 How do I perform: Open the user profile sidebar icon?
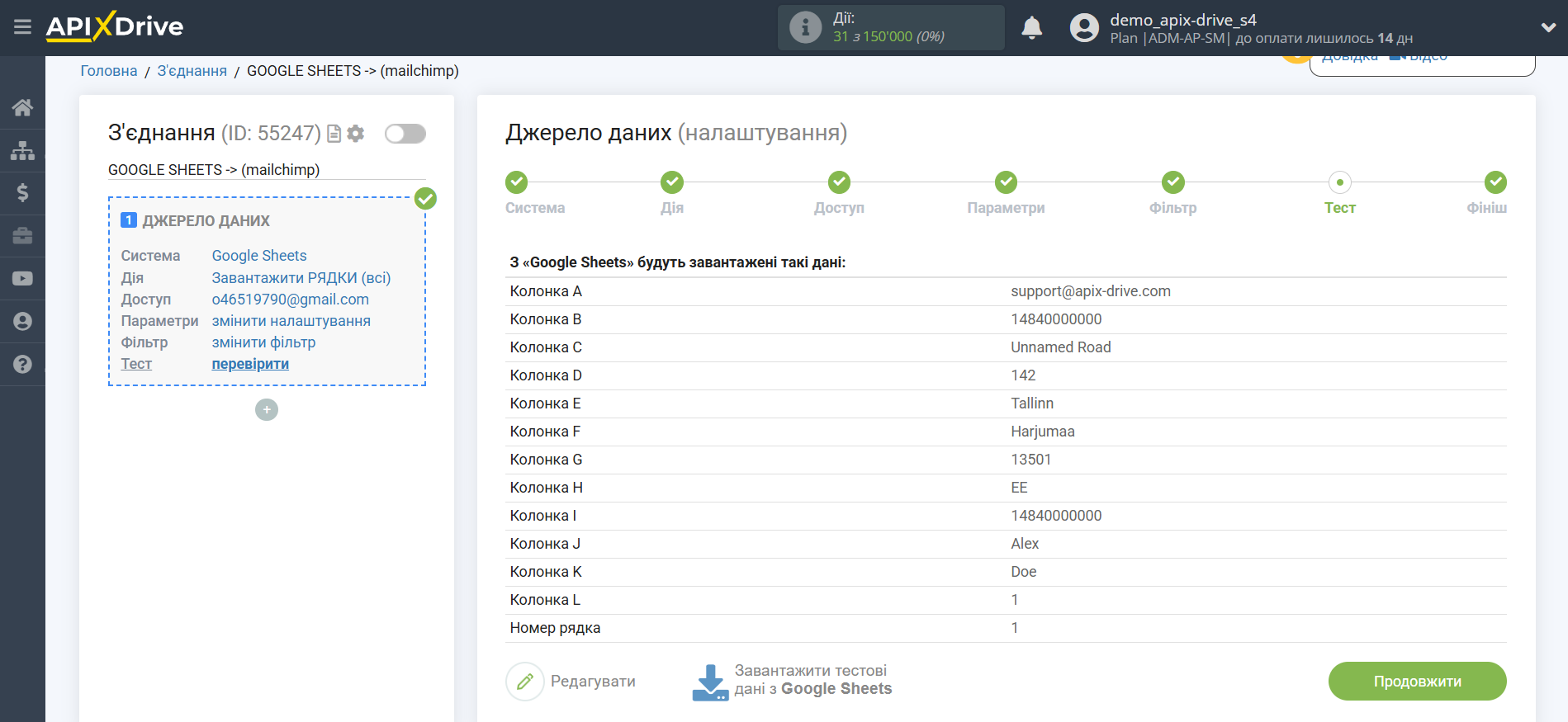coord(22,322)
